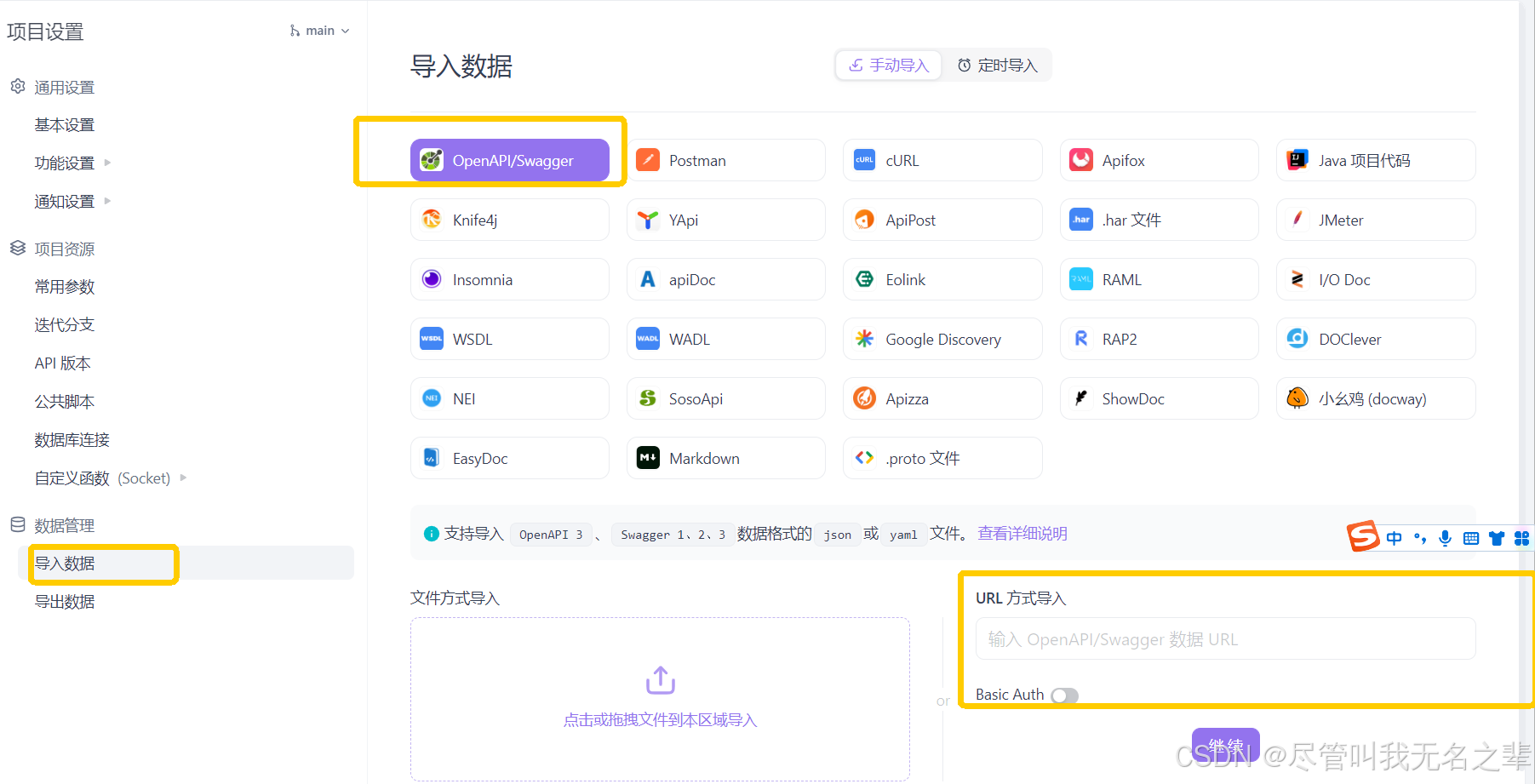Pick RAP2 as import source
Image resolution: width=1535 pixels, height=784 pixels.
click(x=1159, y=339)
